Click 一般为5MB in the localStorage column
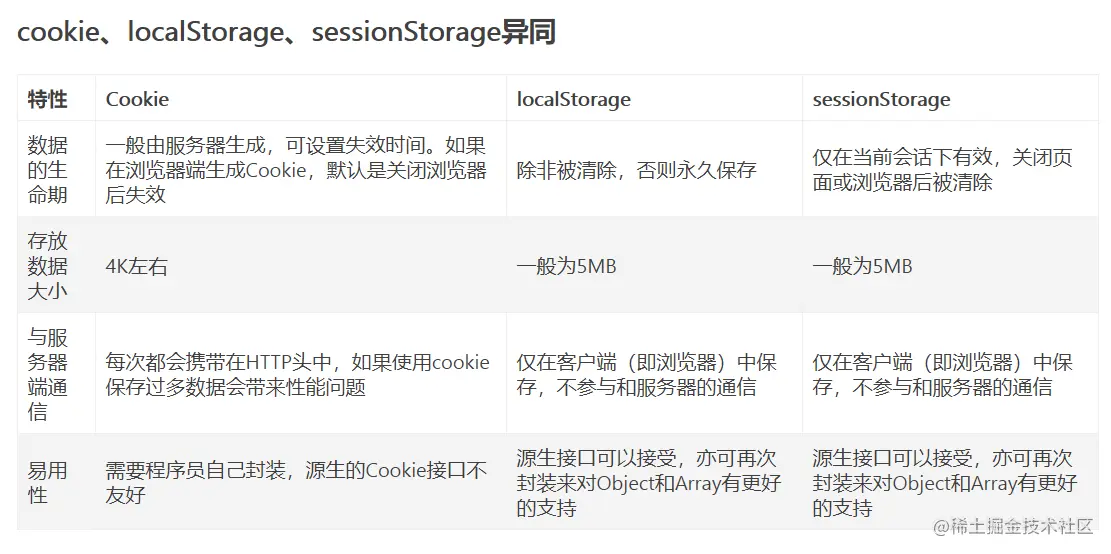 [x=566, y=267]
